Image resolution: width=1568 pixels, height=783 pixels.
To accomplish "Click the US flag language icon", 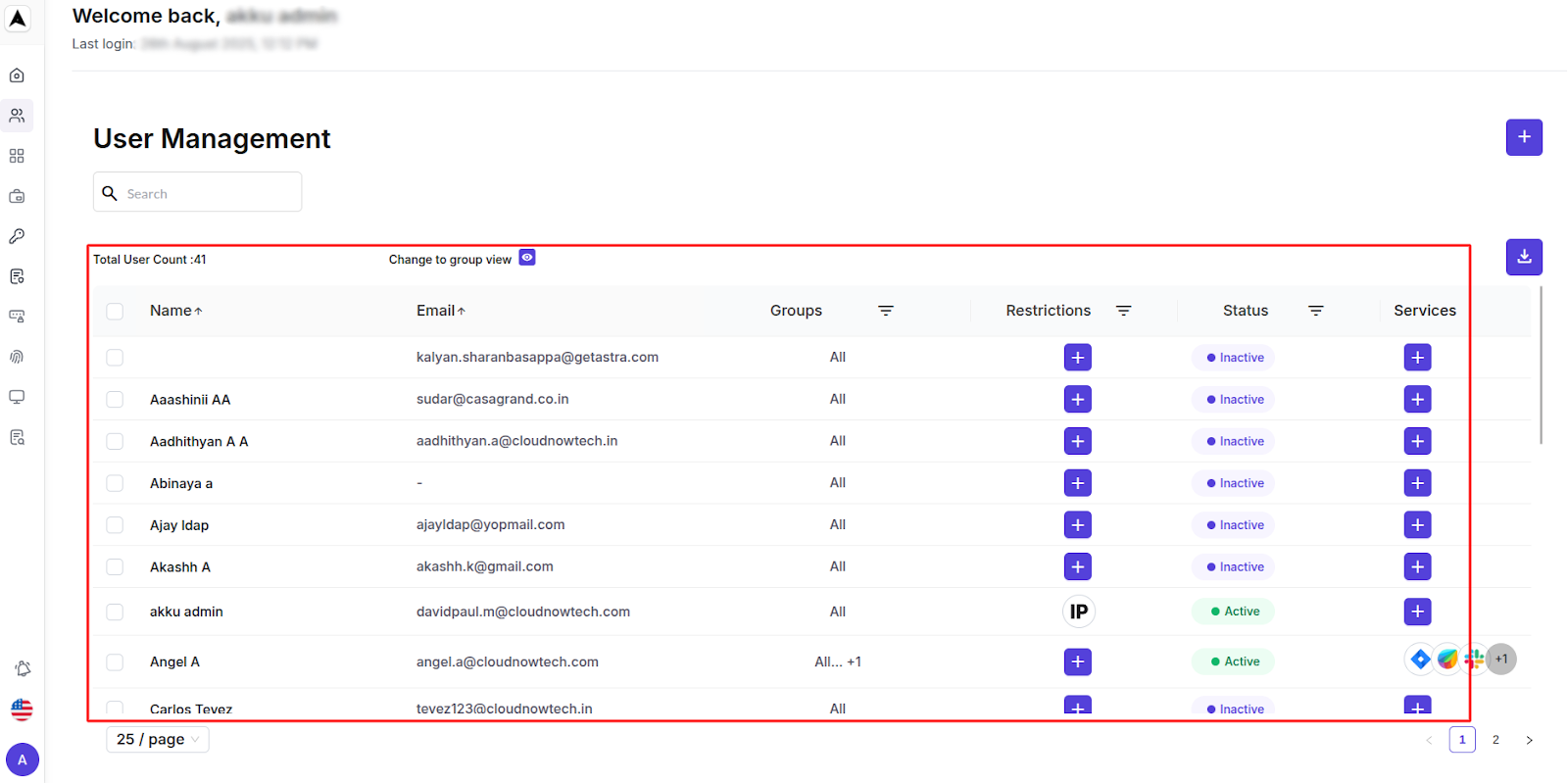I will pos(22,710).
